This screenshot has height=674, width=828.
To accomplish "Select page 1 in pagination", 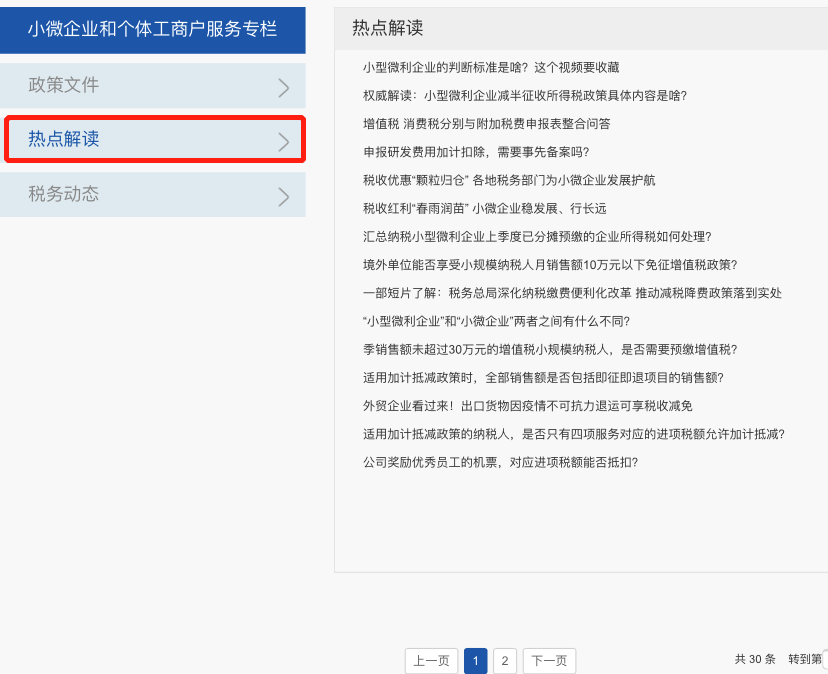I will (x=475, y=661).
